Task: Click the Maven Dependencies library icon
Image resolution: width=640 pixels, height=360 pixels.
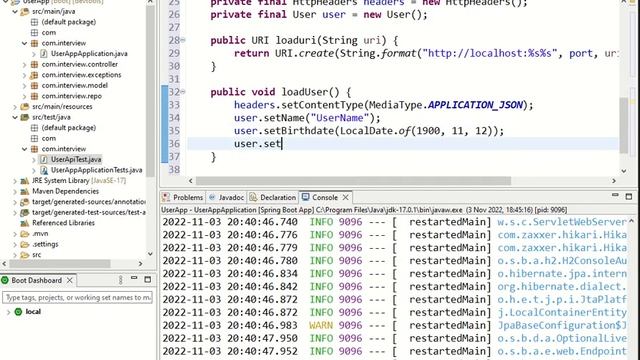Action: [x=25, y=191]
